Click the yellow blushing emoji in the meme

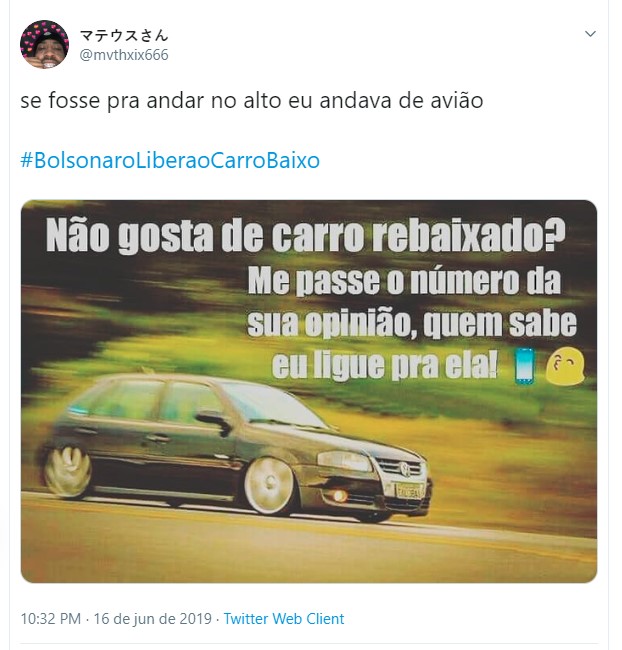coord(565,368)
